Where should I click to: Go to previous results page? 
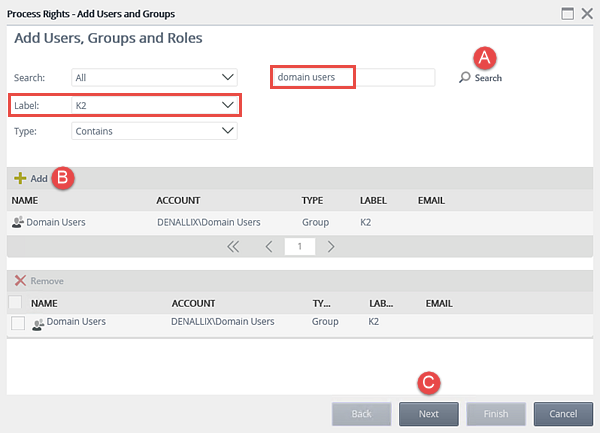[x=269, y=246]
